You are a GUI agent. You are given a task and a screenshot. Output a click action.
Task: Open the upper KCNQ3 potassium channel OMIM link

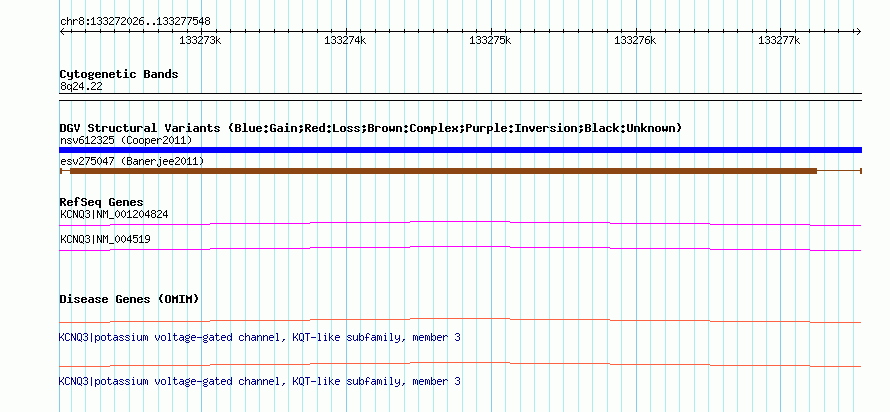(259, 338)
